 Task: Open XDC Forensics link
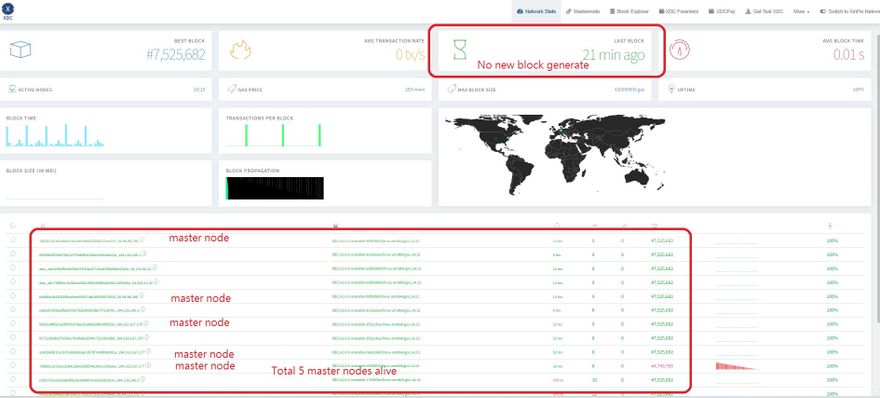679,11
